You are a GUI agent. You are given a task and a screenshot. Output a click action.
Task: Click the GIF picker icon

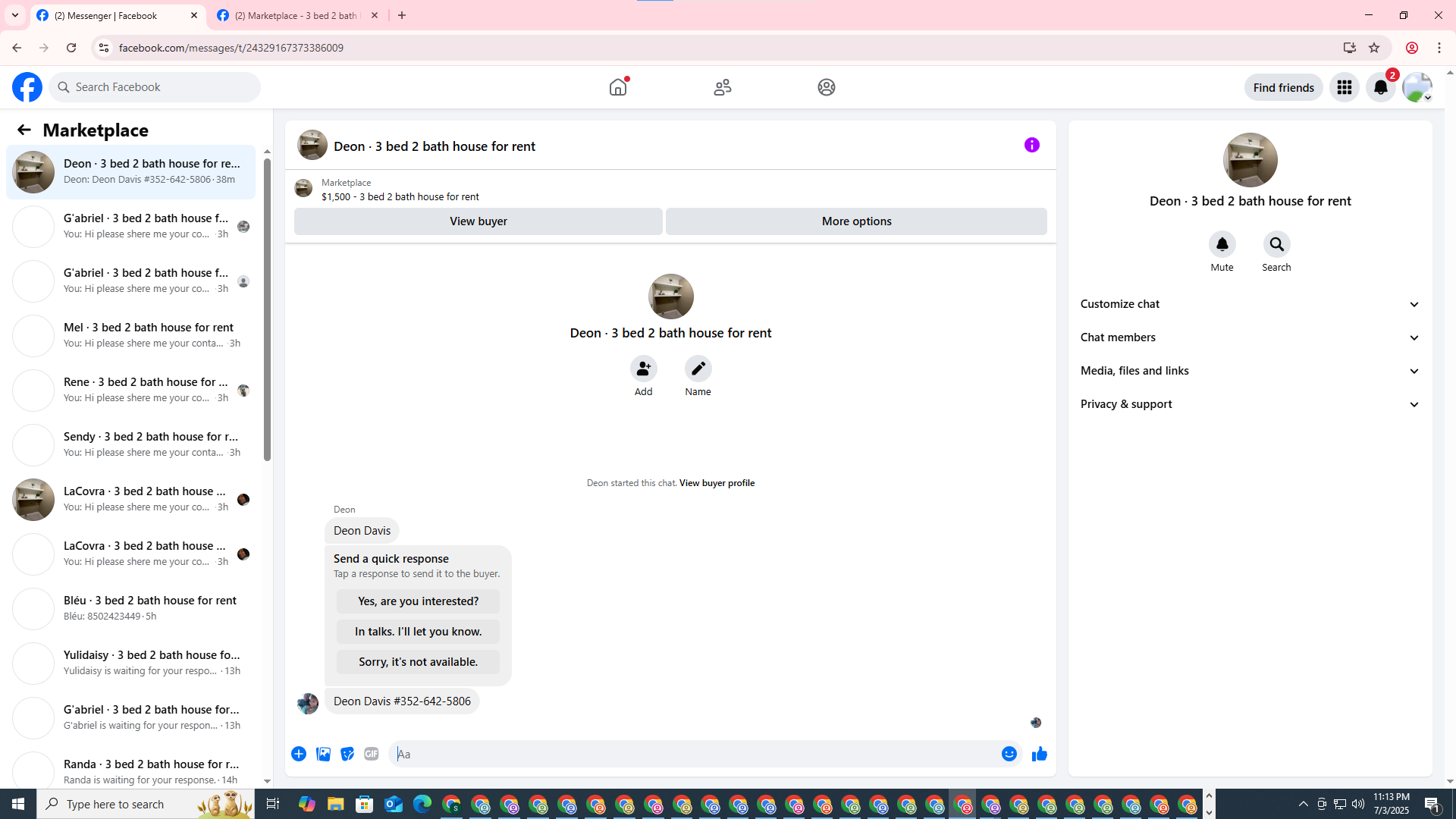[x=371, y=754]
